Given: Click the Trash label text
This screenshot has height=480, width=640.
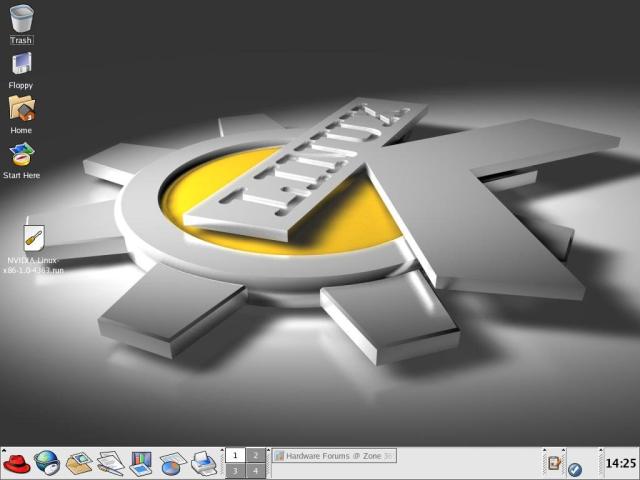Looking at the screenshot, I should pos(21,40).
